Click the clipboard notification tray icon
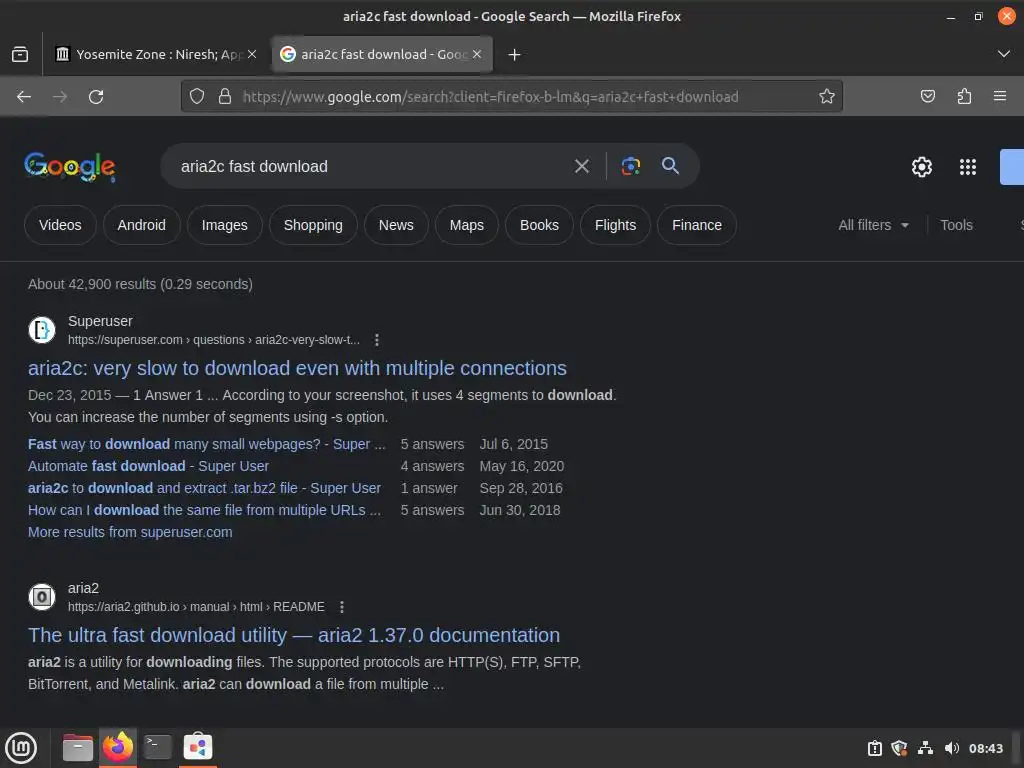This screenshot has height=768, width=1024. pyautogui.click(x=874, y=748)
